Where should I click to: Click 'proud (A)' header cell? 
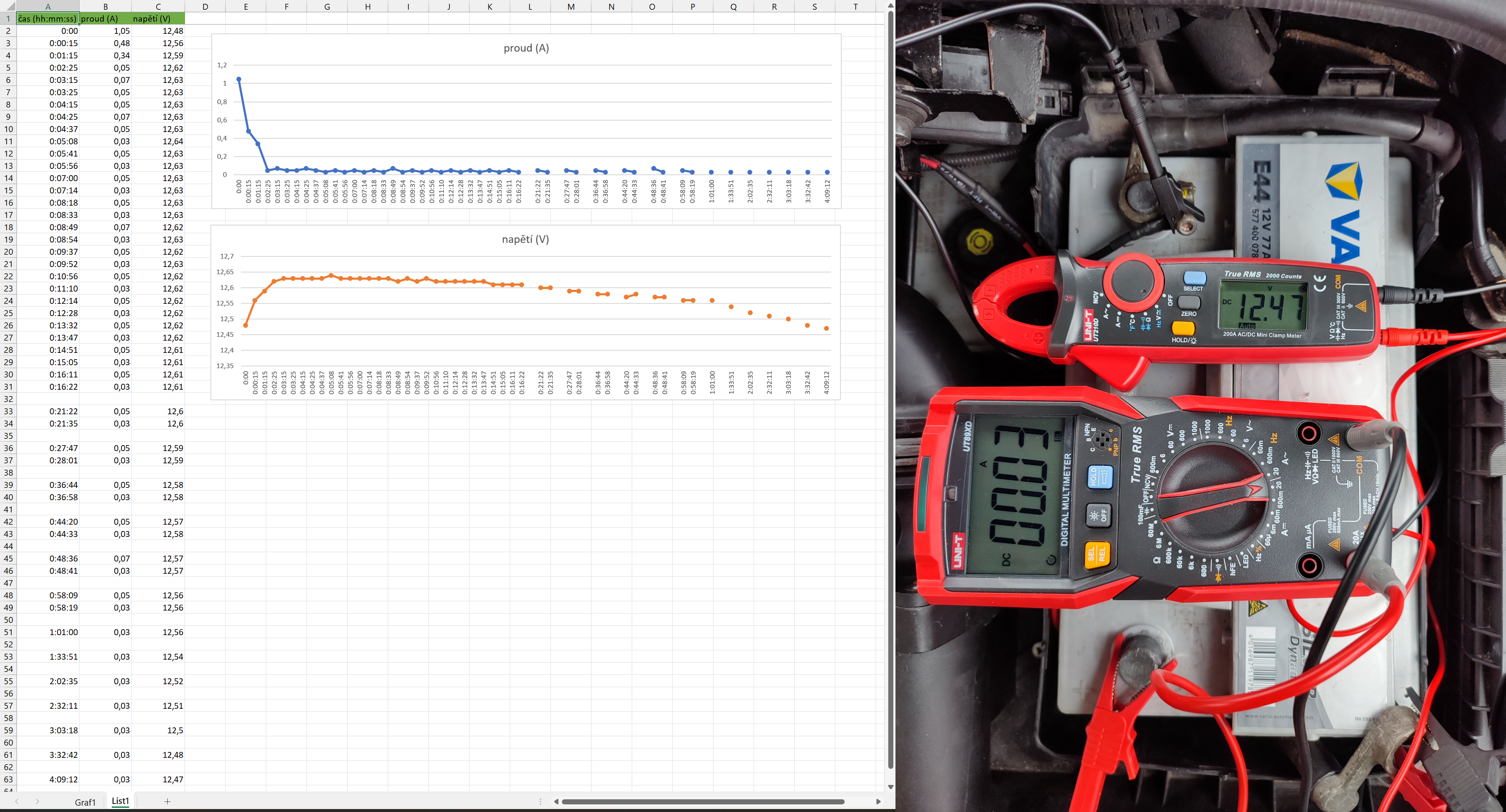point(105,19)
